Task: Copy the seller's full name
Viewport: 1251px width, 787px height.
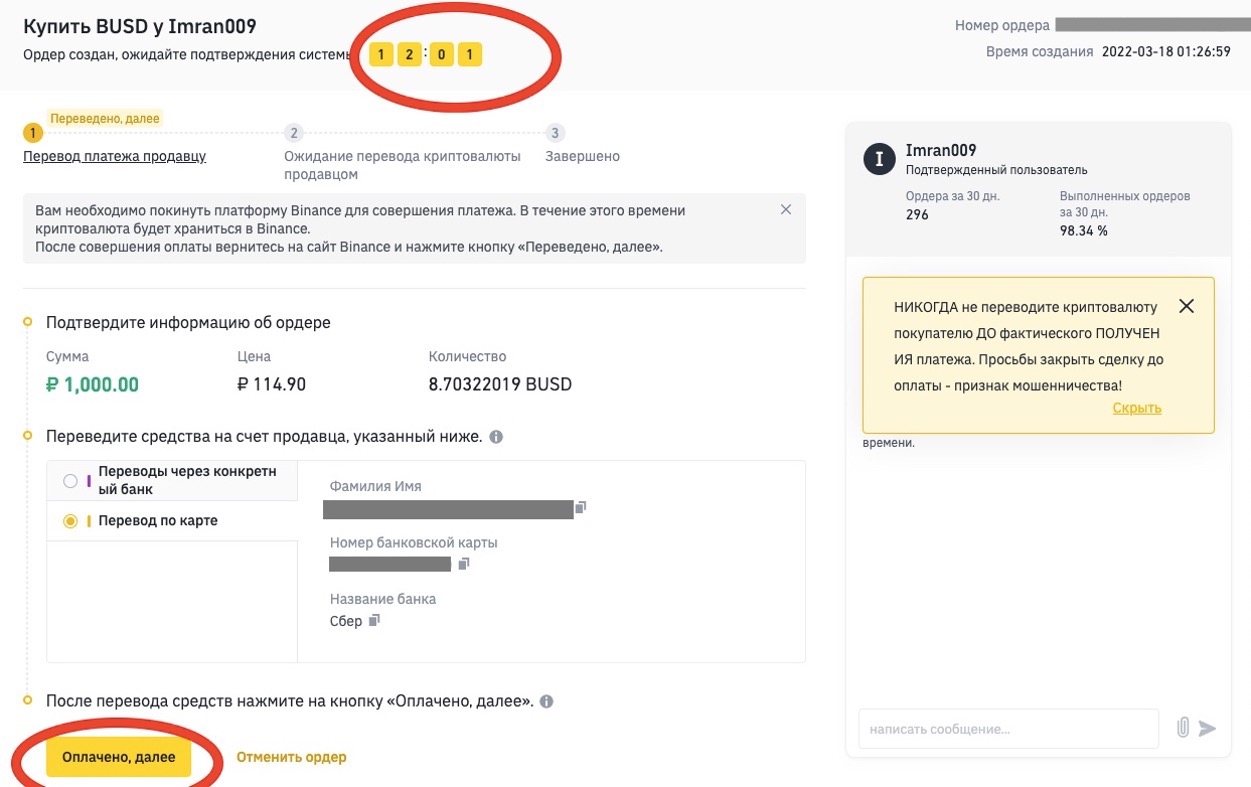Action: pyautogui.click(x=581, y=508)
